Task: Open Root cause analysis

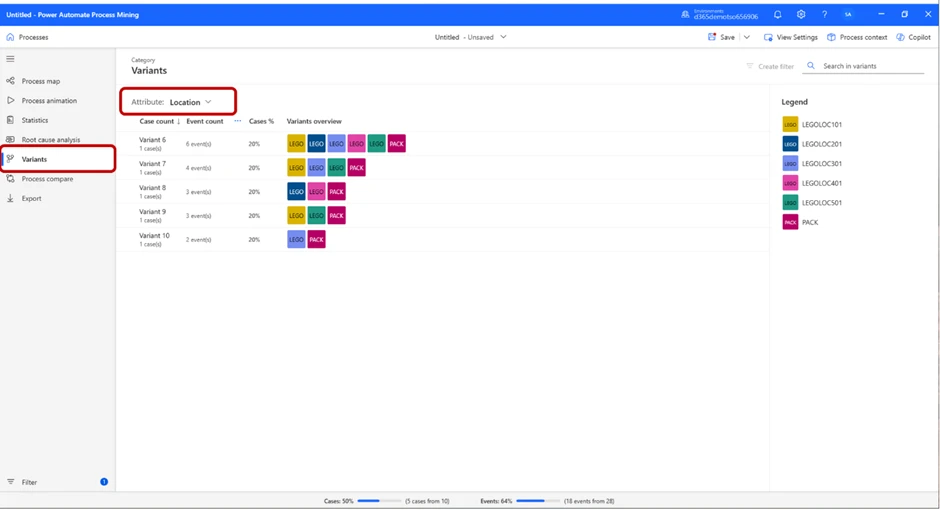Action: (x=50, y=140)
